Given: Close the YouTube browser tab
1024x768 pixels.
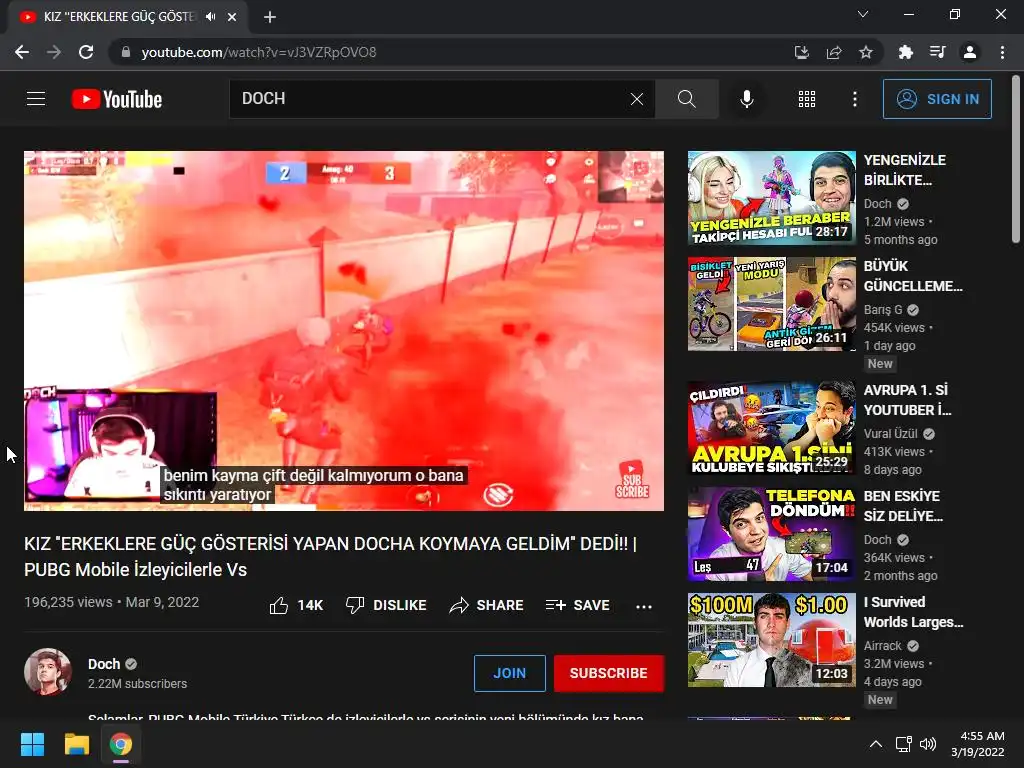Looking at the screenshot, I should pos(232,17).
